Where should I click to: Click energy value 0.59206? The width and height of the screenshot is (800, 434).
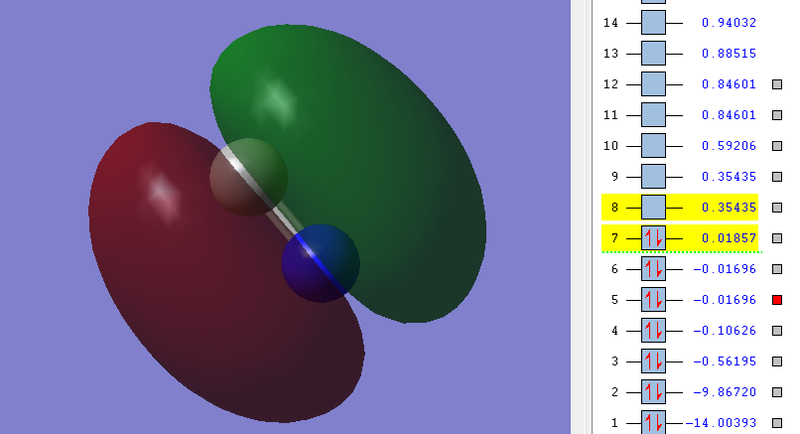729,146
